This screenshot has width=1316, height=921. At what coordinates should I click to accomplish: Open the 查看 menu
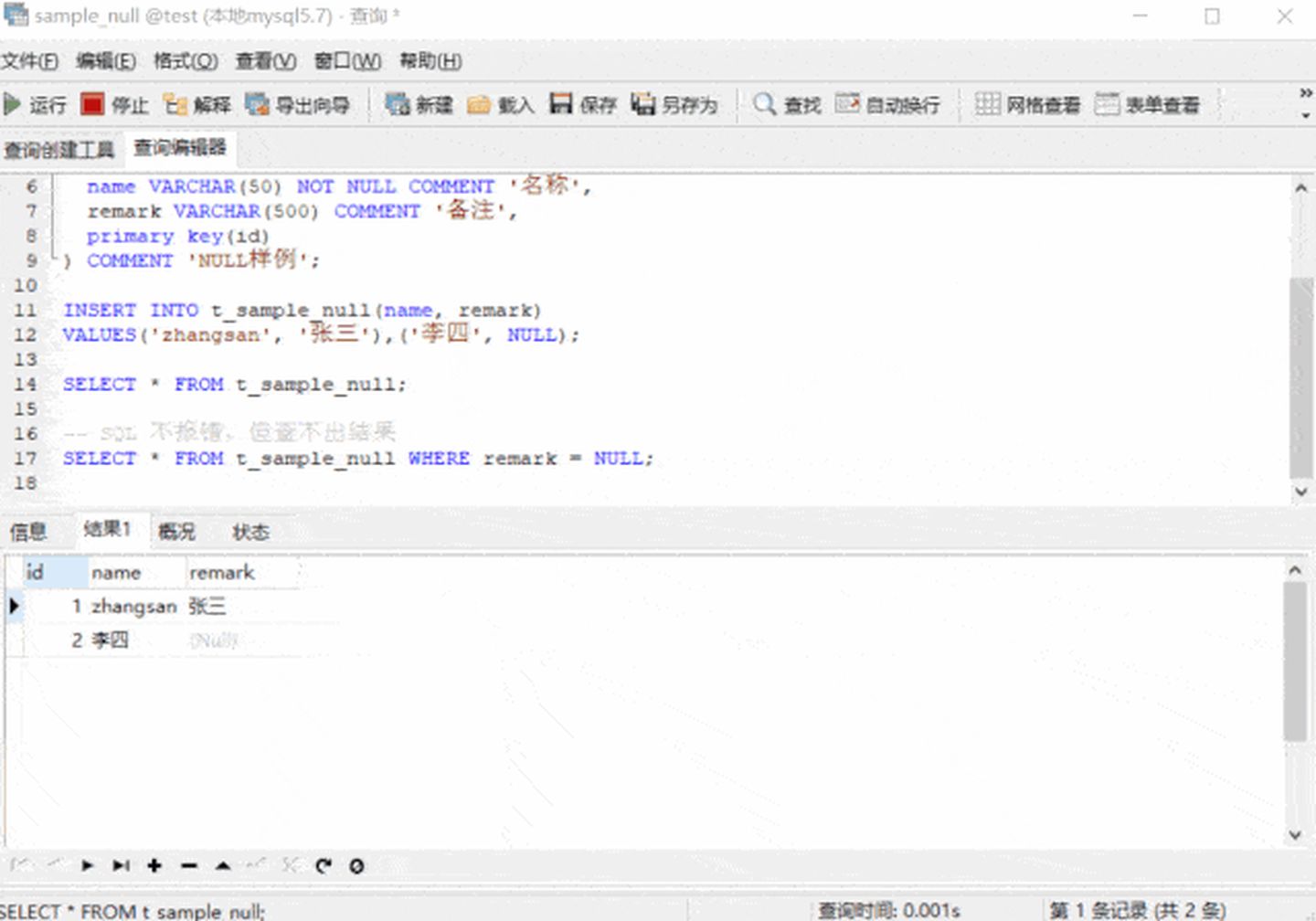click(266, 61)
